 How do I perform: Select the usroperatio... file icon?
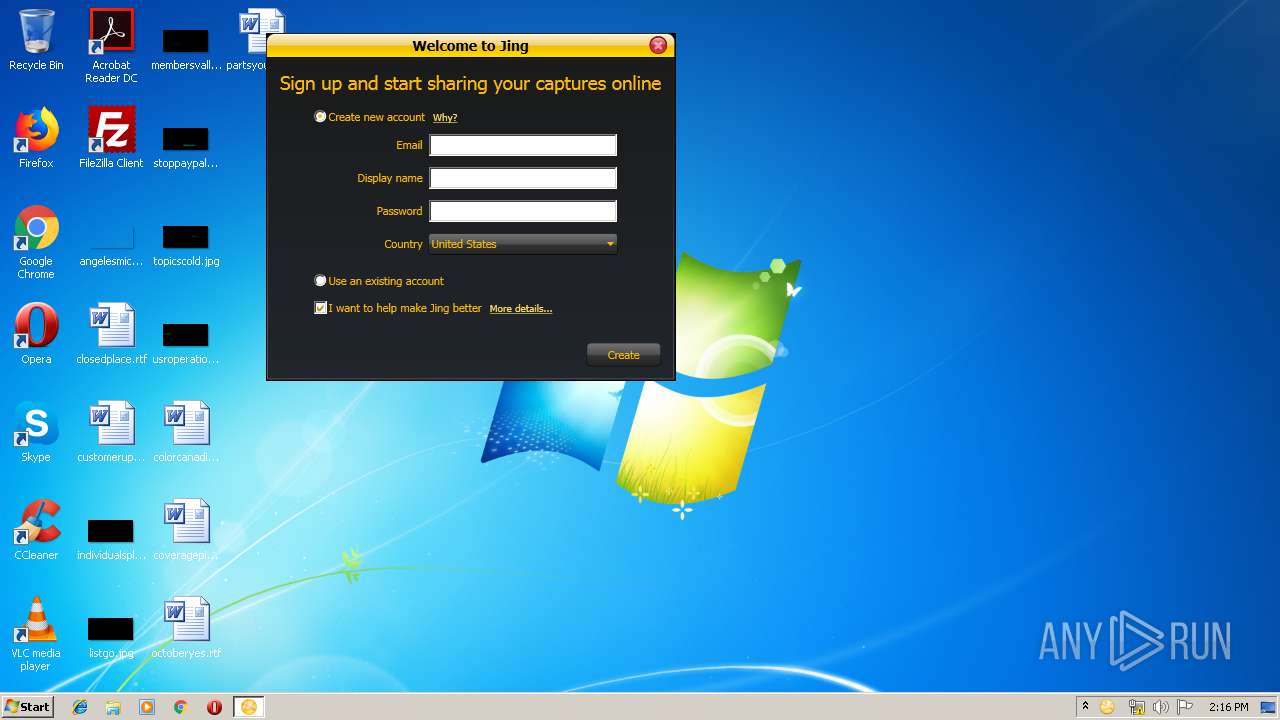tap(186, 344)
